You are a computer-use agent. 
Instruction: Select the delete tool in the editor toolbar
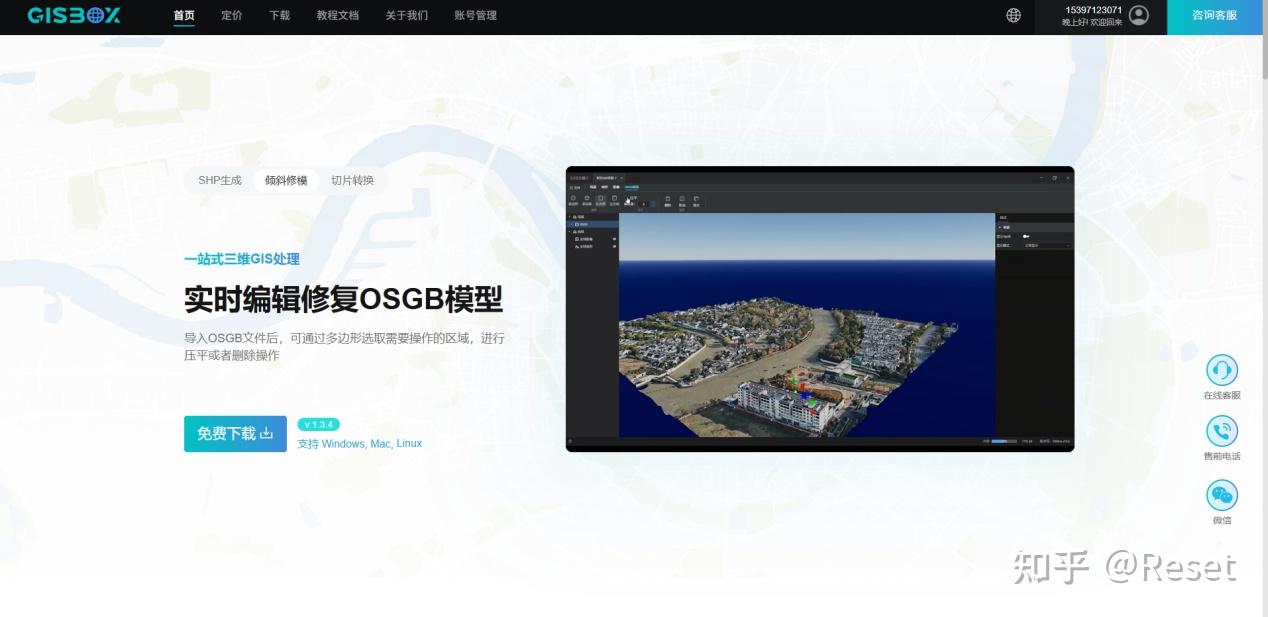click(667, 200)
